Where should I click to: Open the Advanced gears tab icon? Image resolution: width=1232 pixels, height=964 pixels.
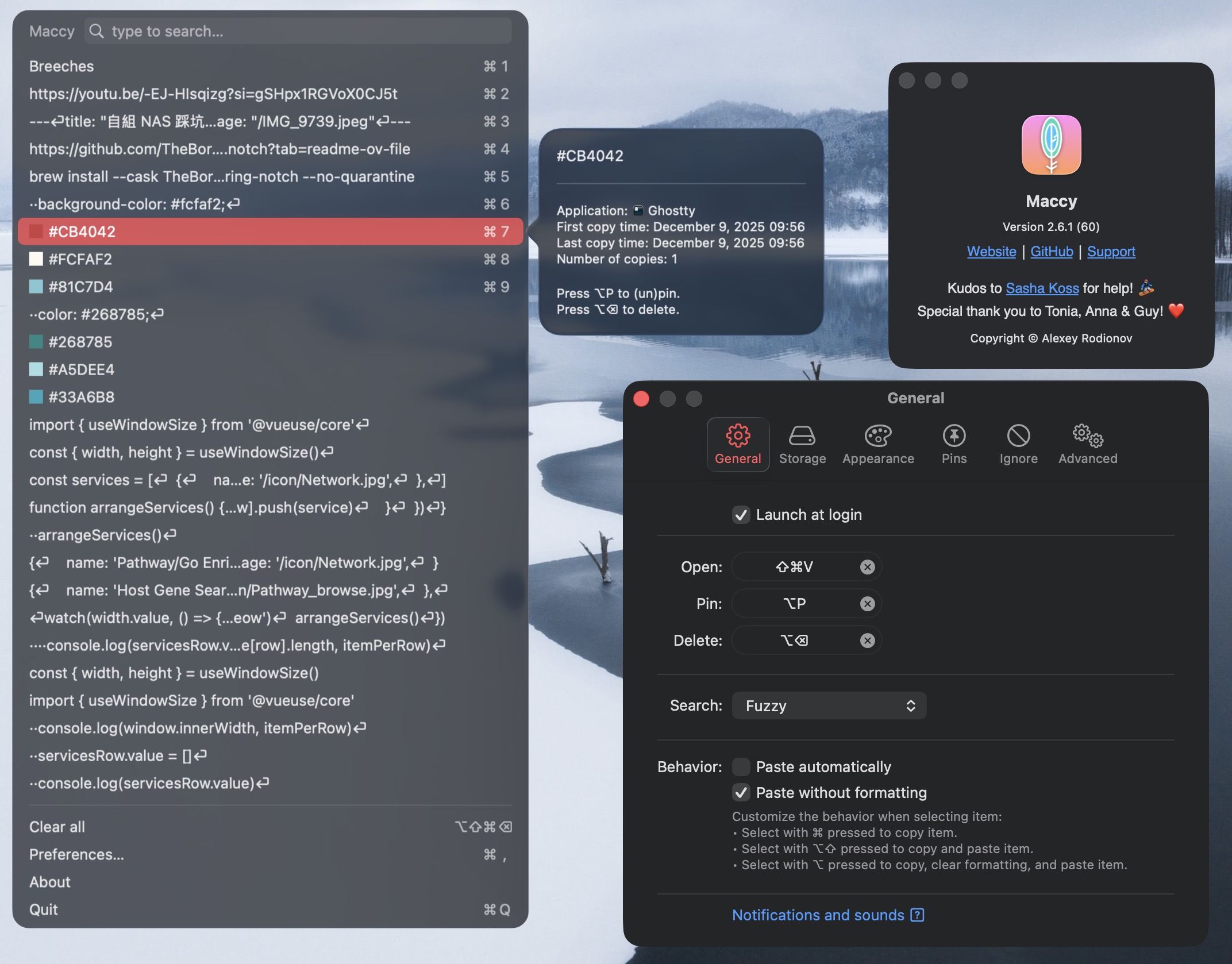pyautogui.click(x=1087, y=436)
